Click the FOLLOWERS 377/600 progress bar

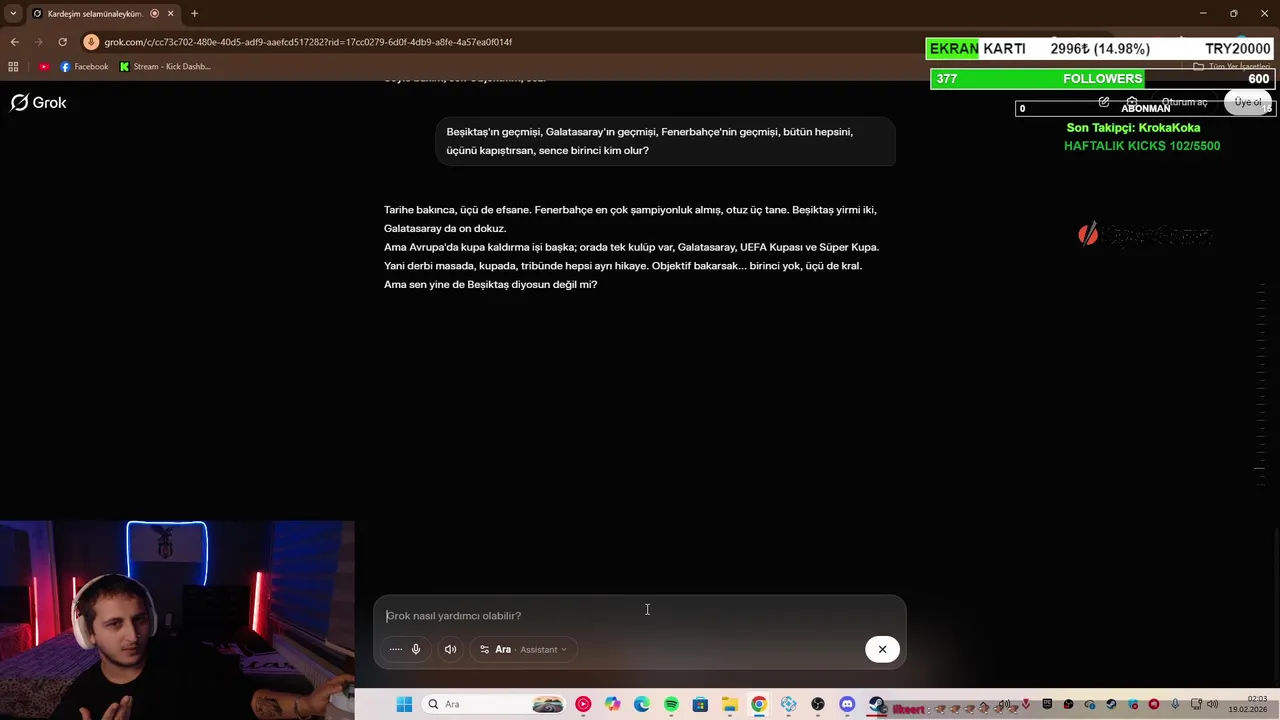point(1102,79)
